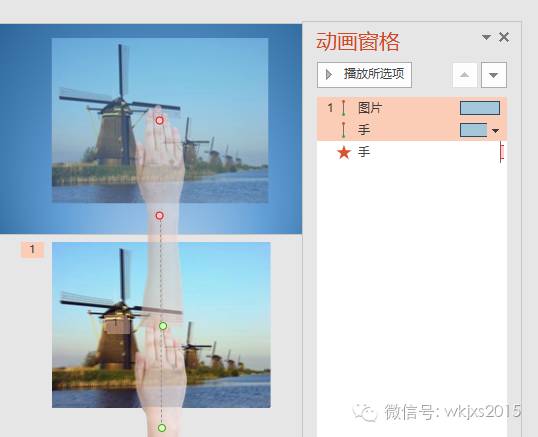
Task: Click the motion path icon beside 手
Action: [x=343, y=130]
